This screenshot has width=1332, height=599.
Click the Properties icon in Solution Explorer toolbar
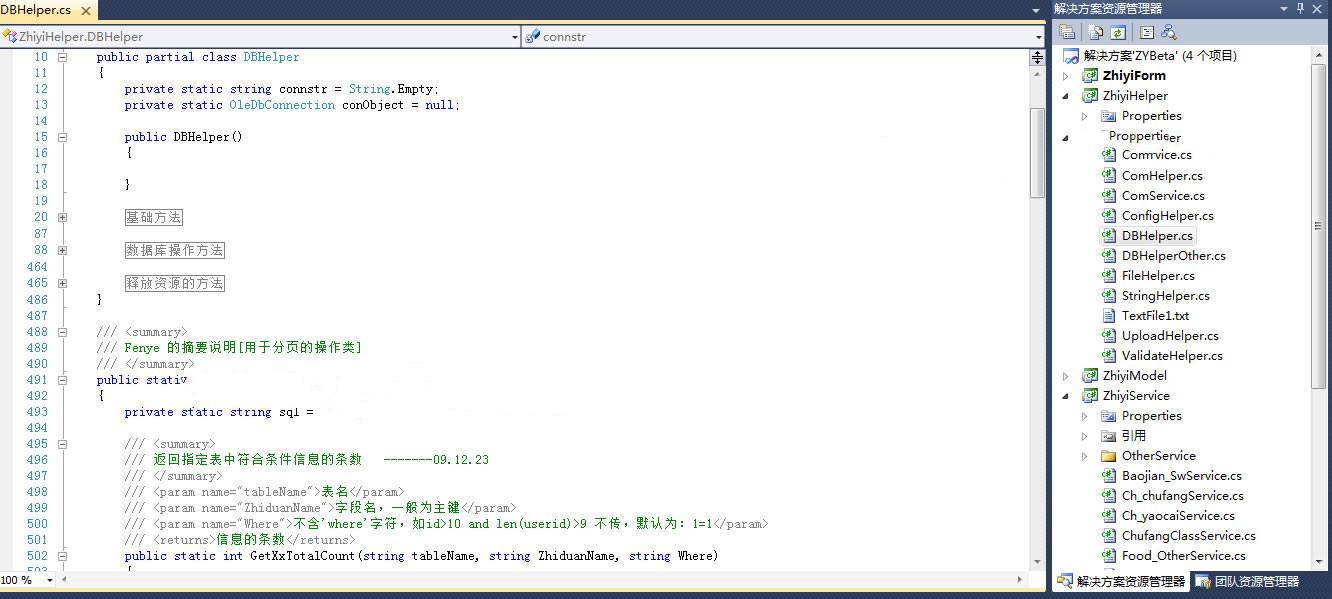pos(1068,32)
